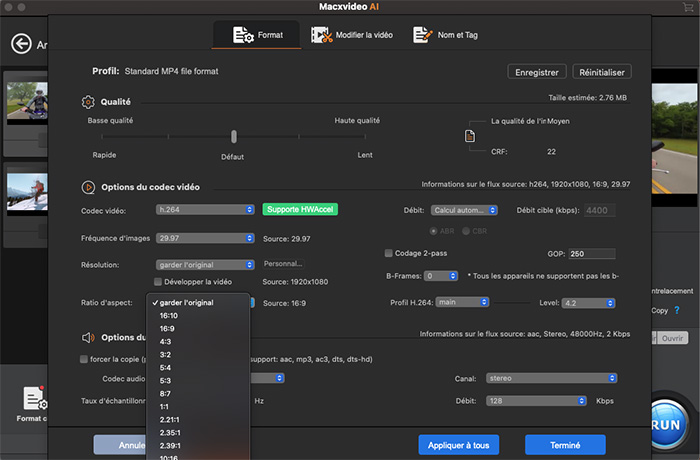
Task: Click the audio options speaker icon
Action: coord(88,337)
